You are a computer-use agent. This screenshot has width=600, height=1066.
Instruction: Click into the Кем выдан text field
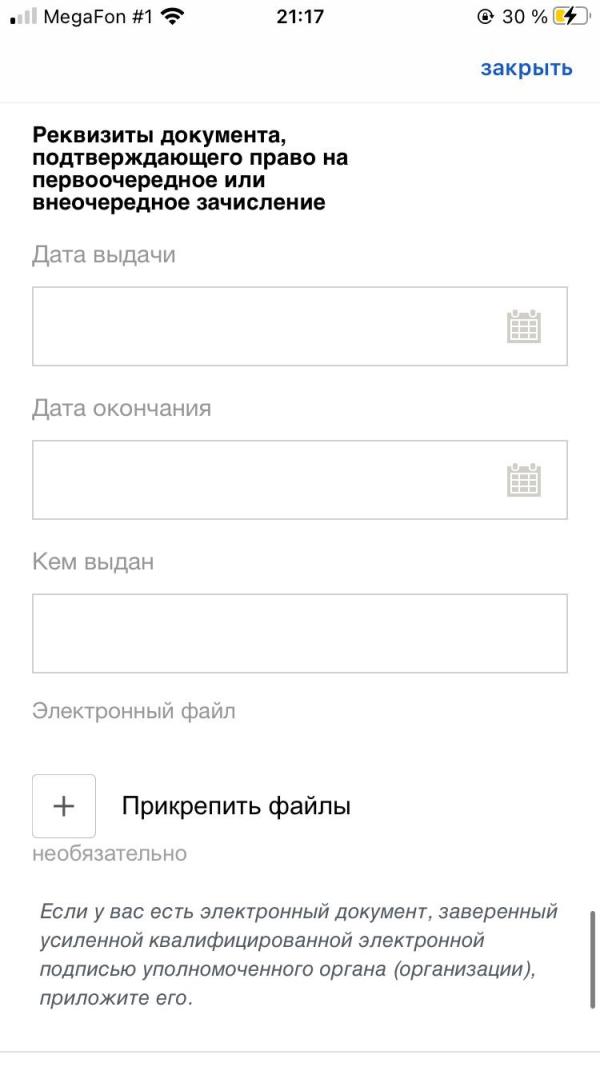(299, 633)
